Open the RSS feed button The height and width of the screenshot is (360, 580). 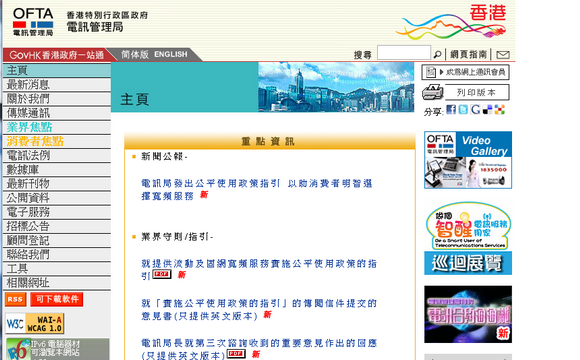[x=16, y=299]
